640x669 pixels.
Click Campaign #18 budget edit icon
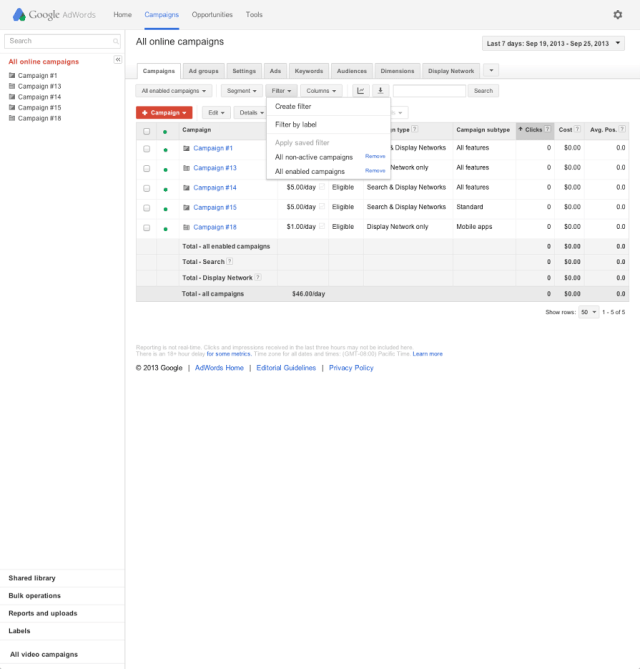tap(322, 226)
